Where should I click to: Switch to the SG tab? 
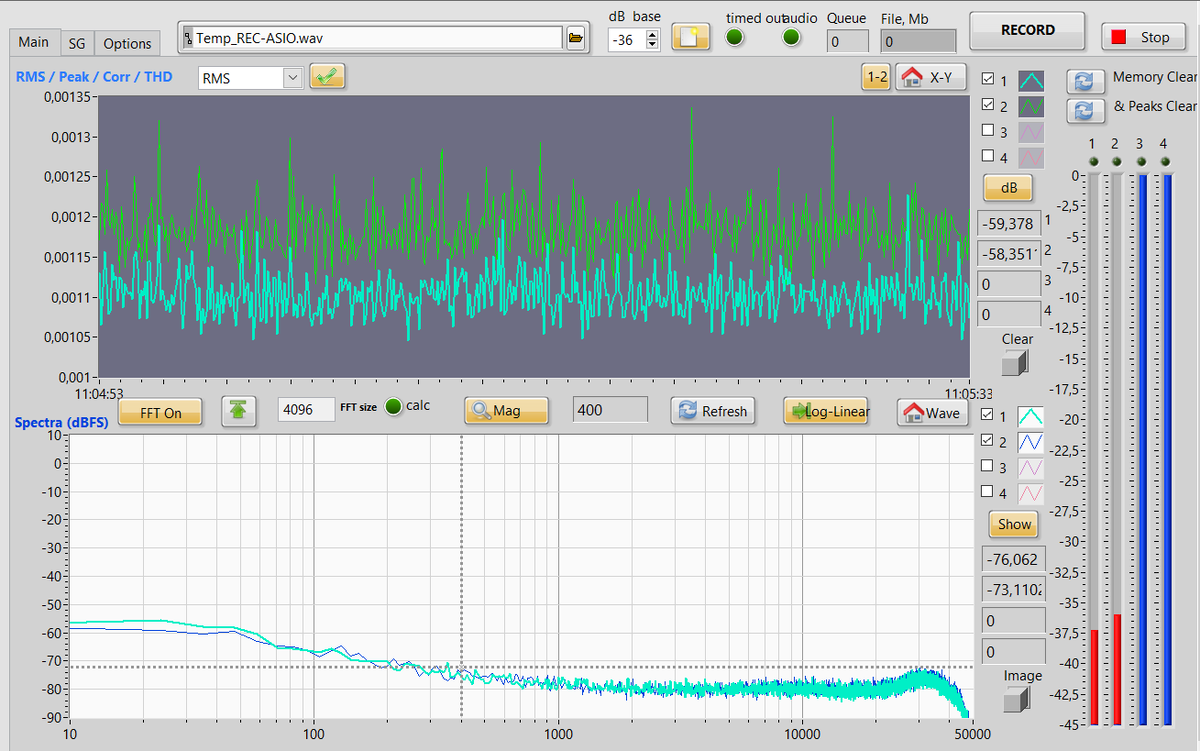pos(76,43)
